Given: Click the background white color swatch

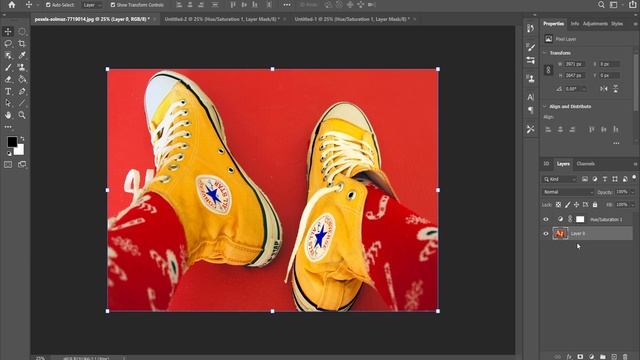Looking at the screenshot, I should click(20, 151).
